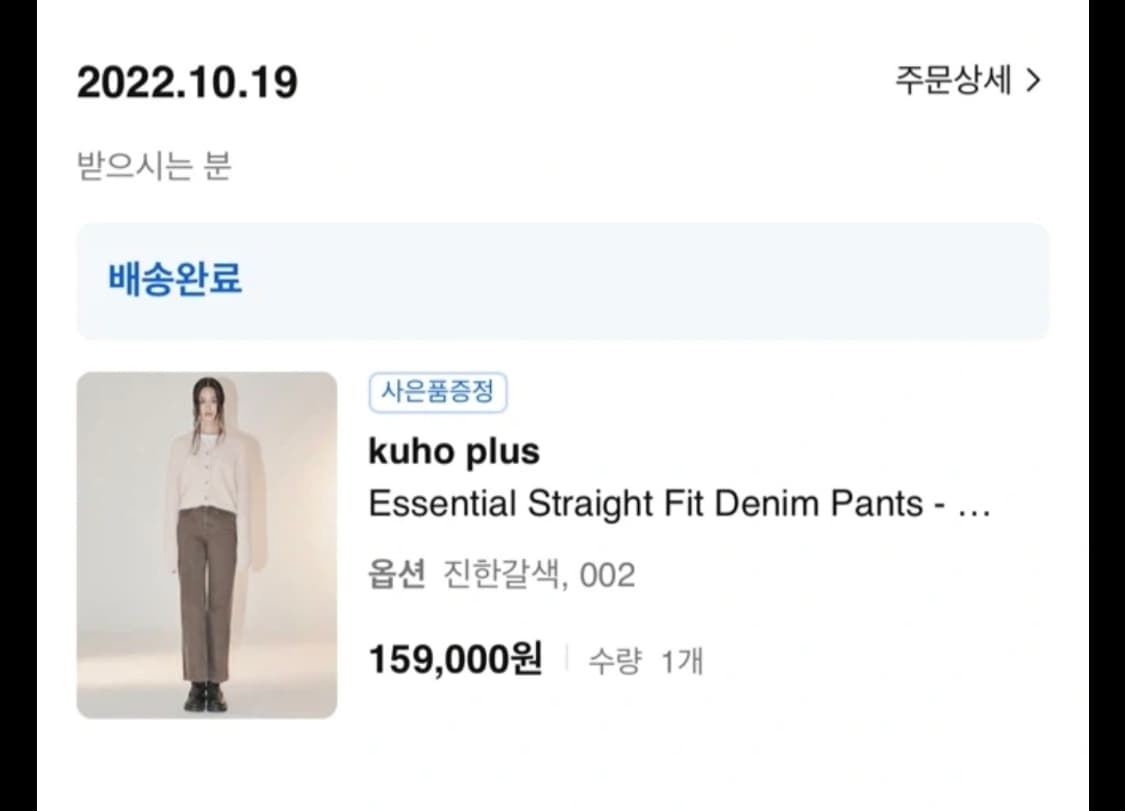The width and height of the screenshot is (1125, 811).
Task: Click the 받으시는 분 recipient field
Action: click(156, 166)
